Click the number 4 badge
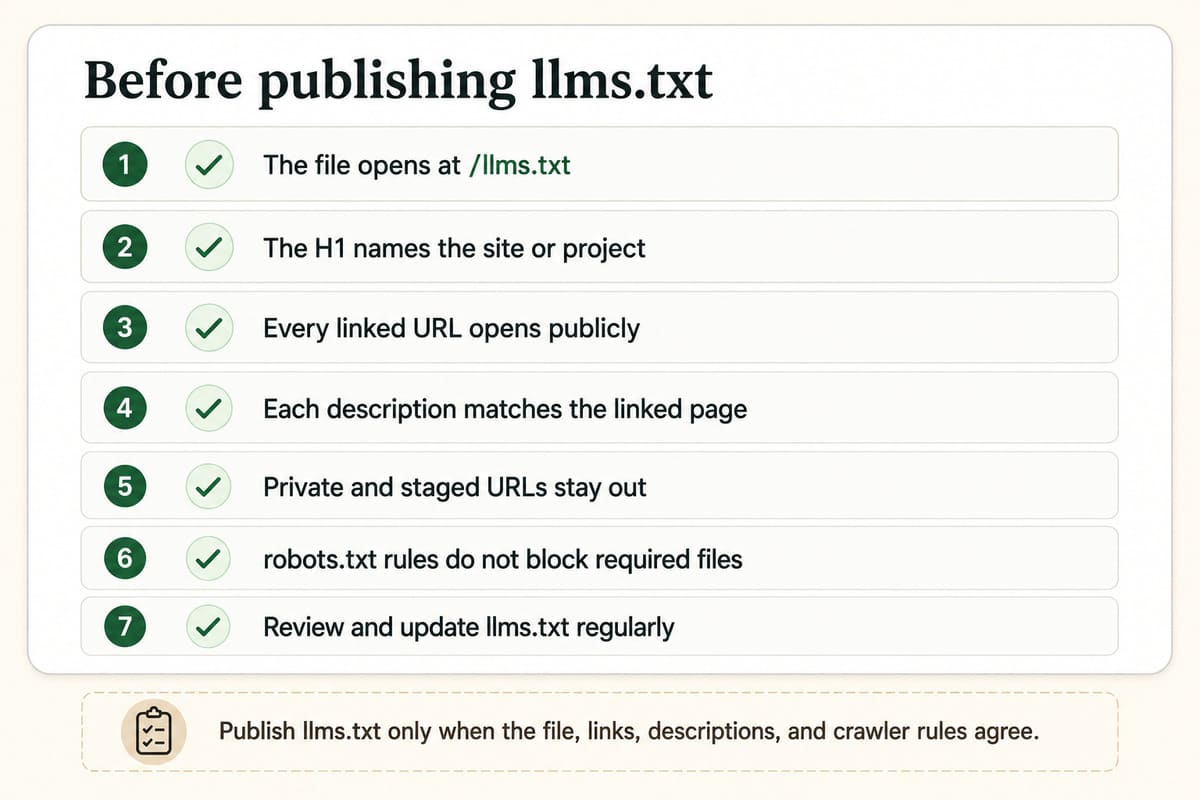 click(124, 408)
